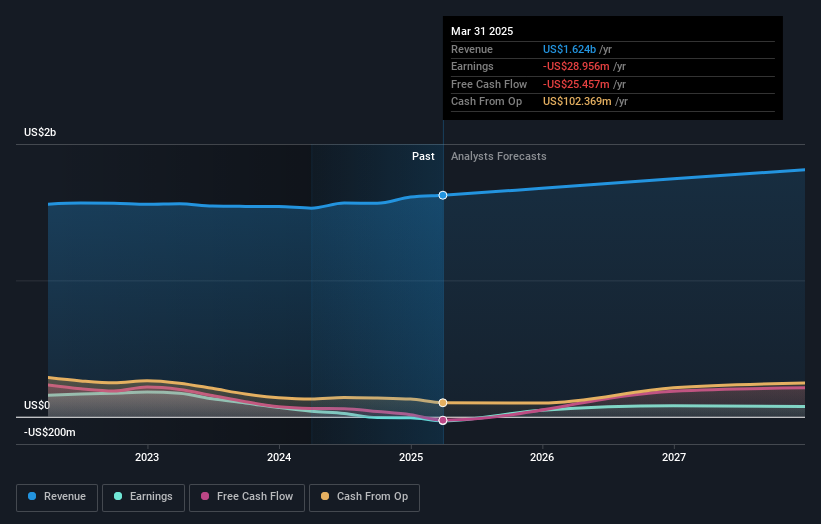Click the Mar 31 2025 tooltip date

pyautogui.click(x=482, y=31)
